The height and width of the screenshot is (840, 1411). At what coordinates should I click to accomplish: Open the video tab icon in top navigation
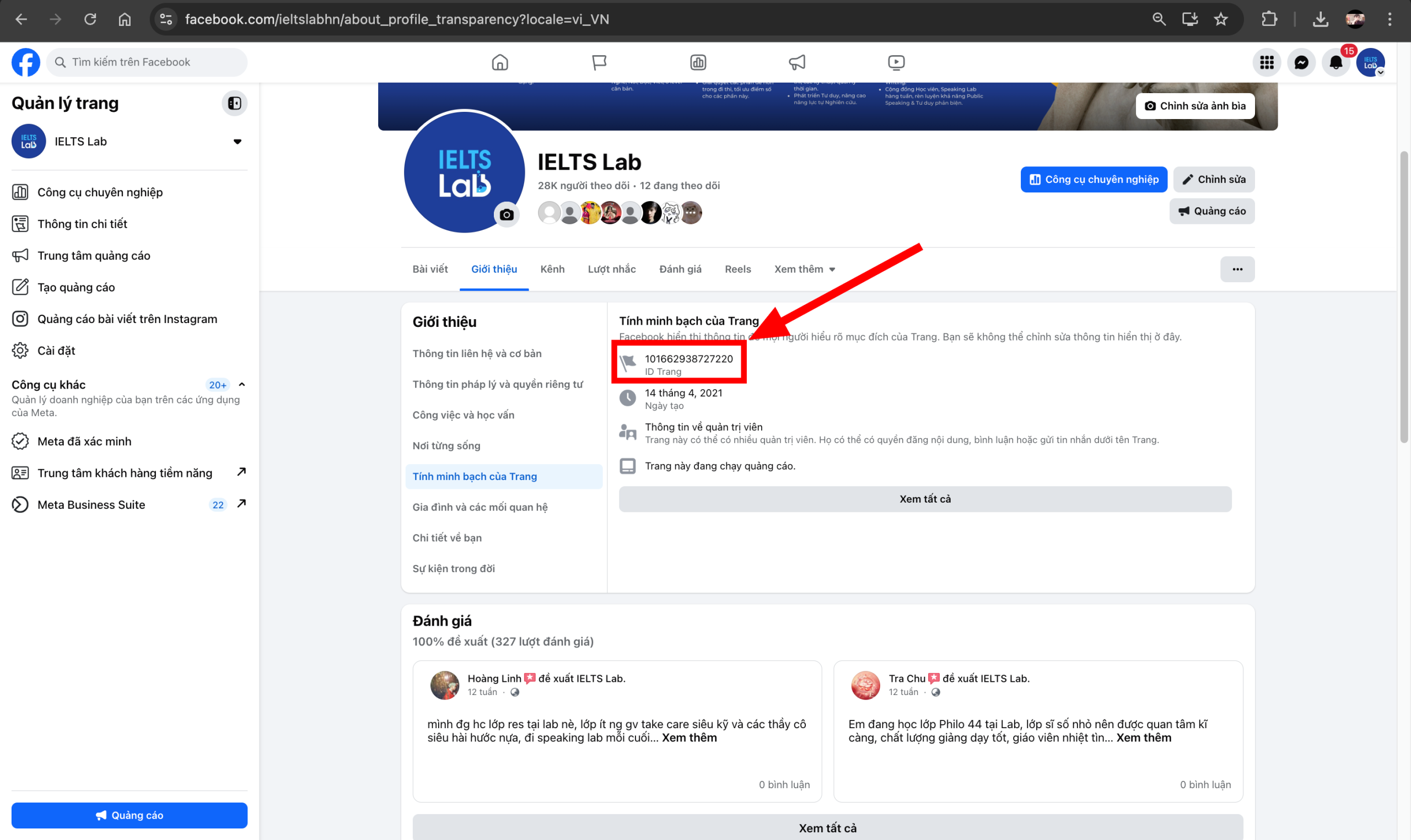896,62
